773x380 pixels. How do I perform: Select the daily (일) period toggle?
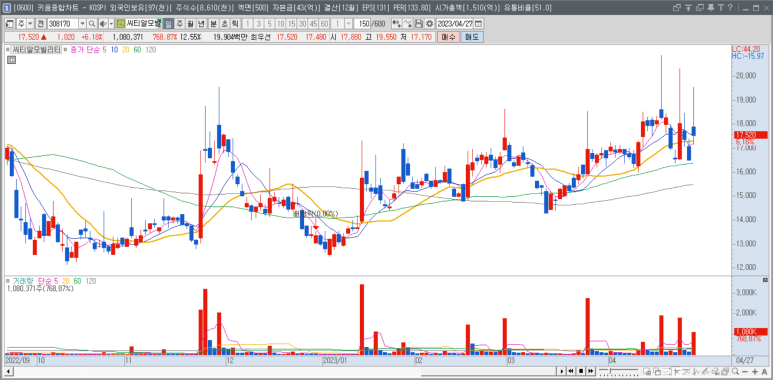point(168,24)
